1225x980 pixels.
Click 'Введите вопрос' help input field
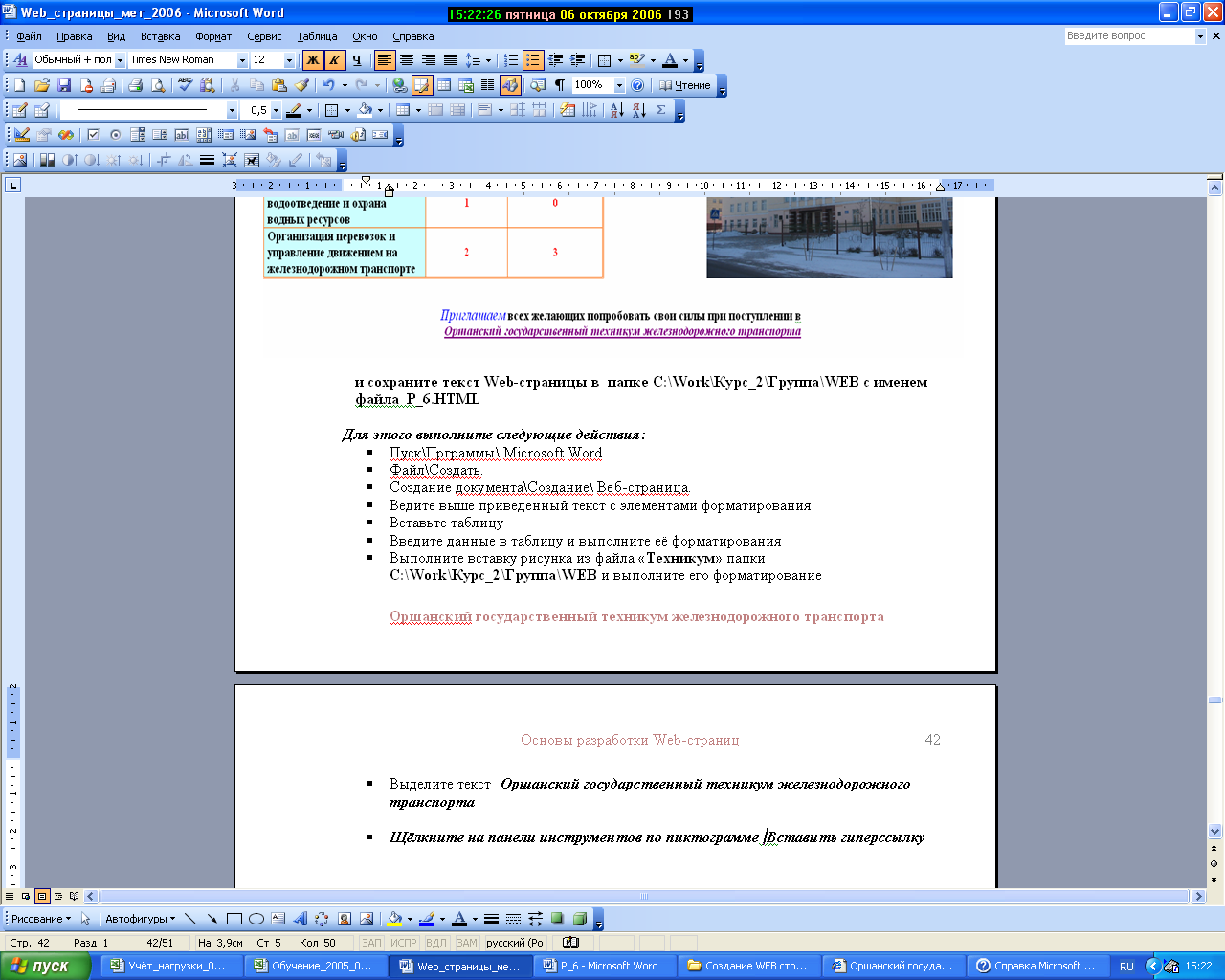coord(1129,36)
